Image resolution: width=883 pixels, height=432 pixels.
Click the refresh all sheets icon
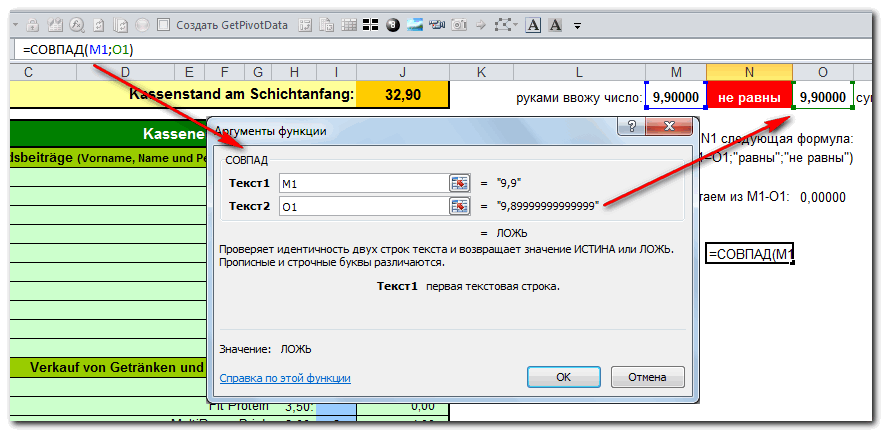tap(121, 25)
